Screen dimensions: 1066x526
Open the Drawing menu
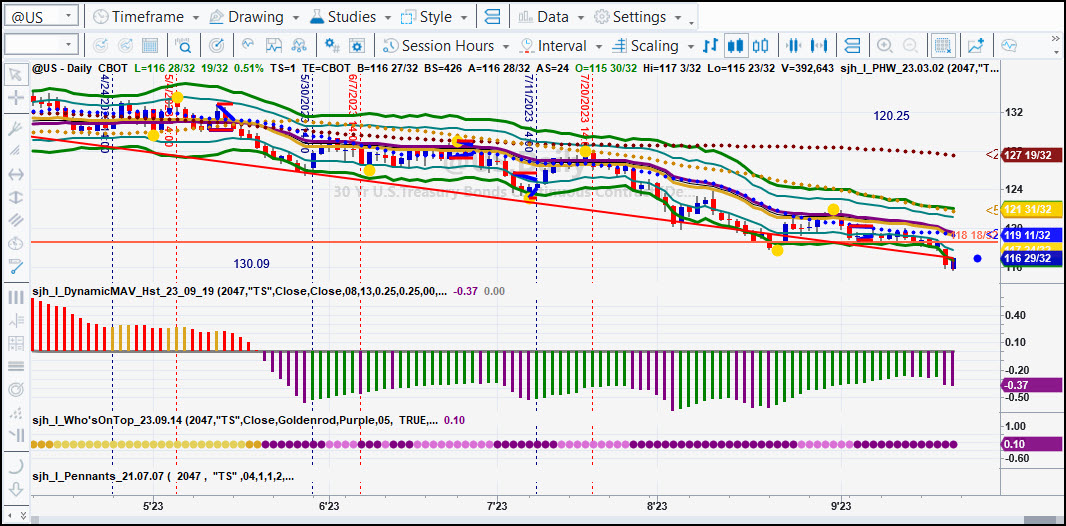point(255,16)
